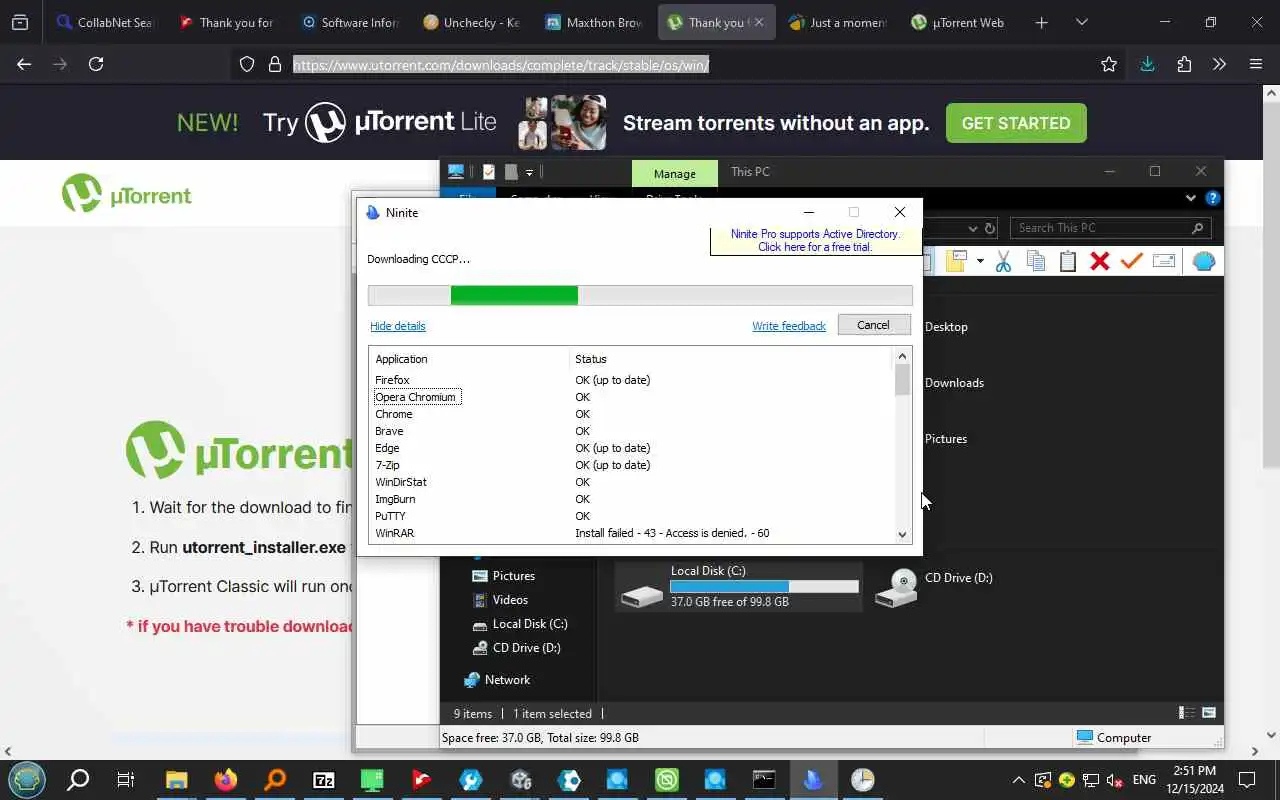Screen dimensions: 1280x800
Task: Click the Write feedback link in Ninite
Action: [789, 326]
